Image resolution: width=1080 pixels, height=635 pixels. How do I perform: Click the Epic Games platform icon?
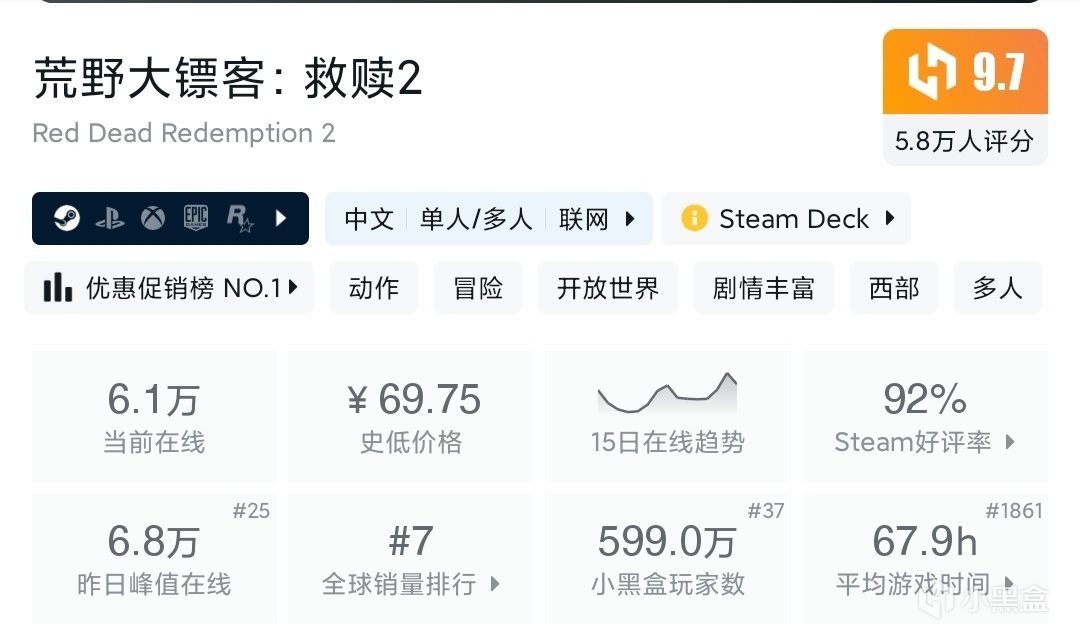tap(196, 218)
